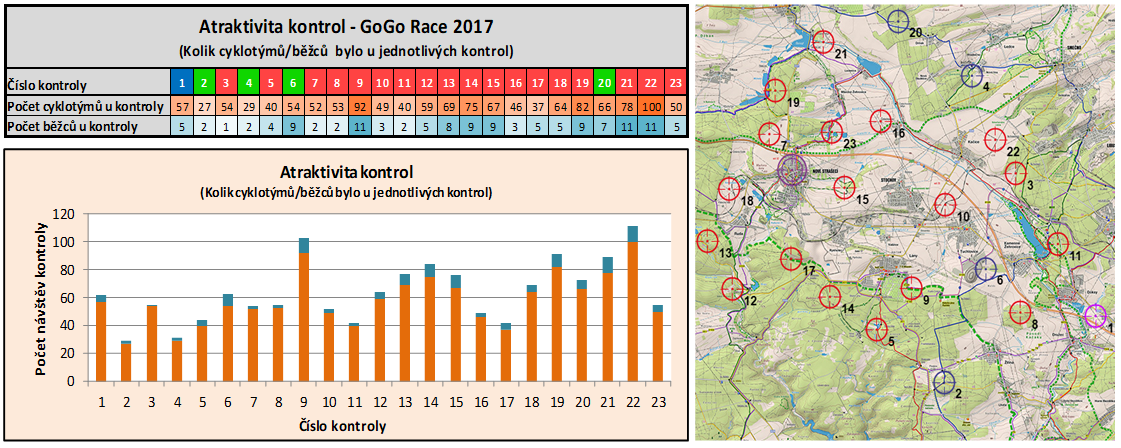Click cyclist count 82 under control 19

point(581,106)
